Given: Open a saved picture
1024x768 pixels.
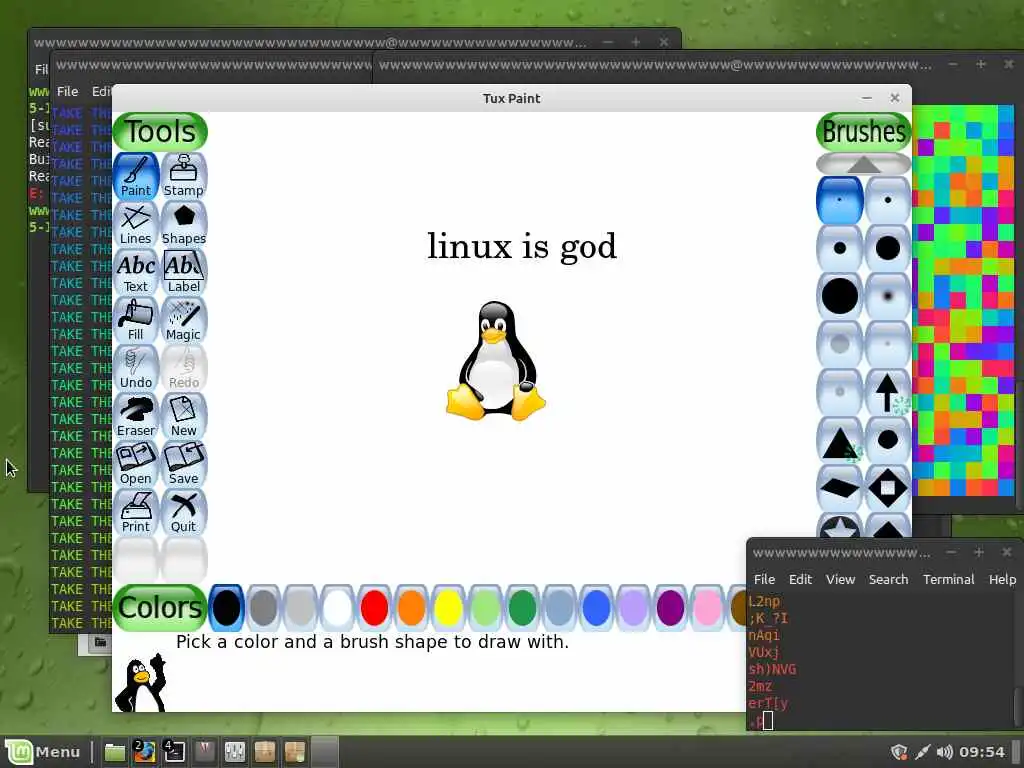Looking at the screenshot, I should click(x=136, y=464).
